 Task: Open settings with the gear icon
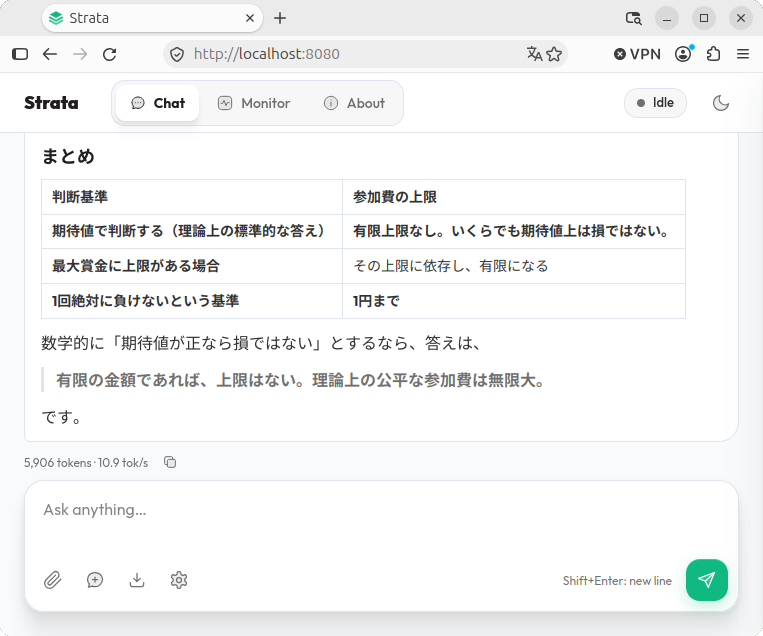(179, 580)
